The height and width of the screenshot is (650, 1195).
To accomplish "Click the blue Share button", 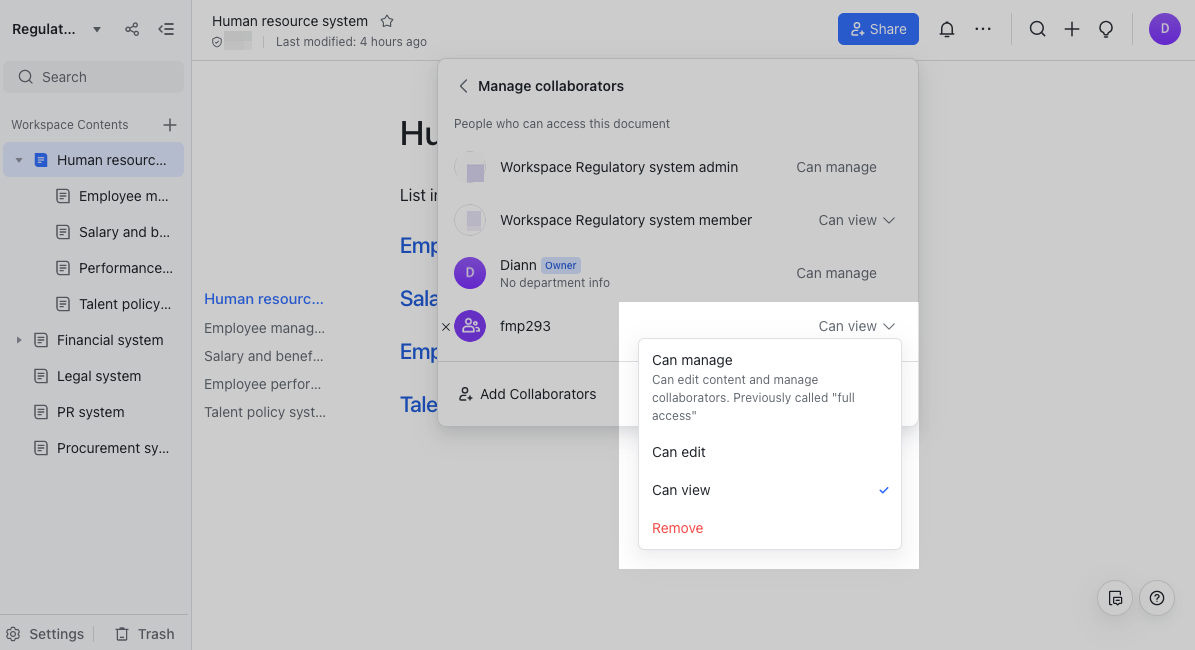I will tap(877, 29).
